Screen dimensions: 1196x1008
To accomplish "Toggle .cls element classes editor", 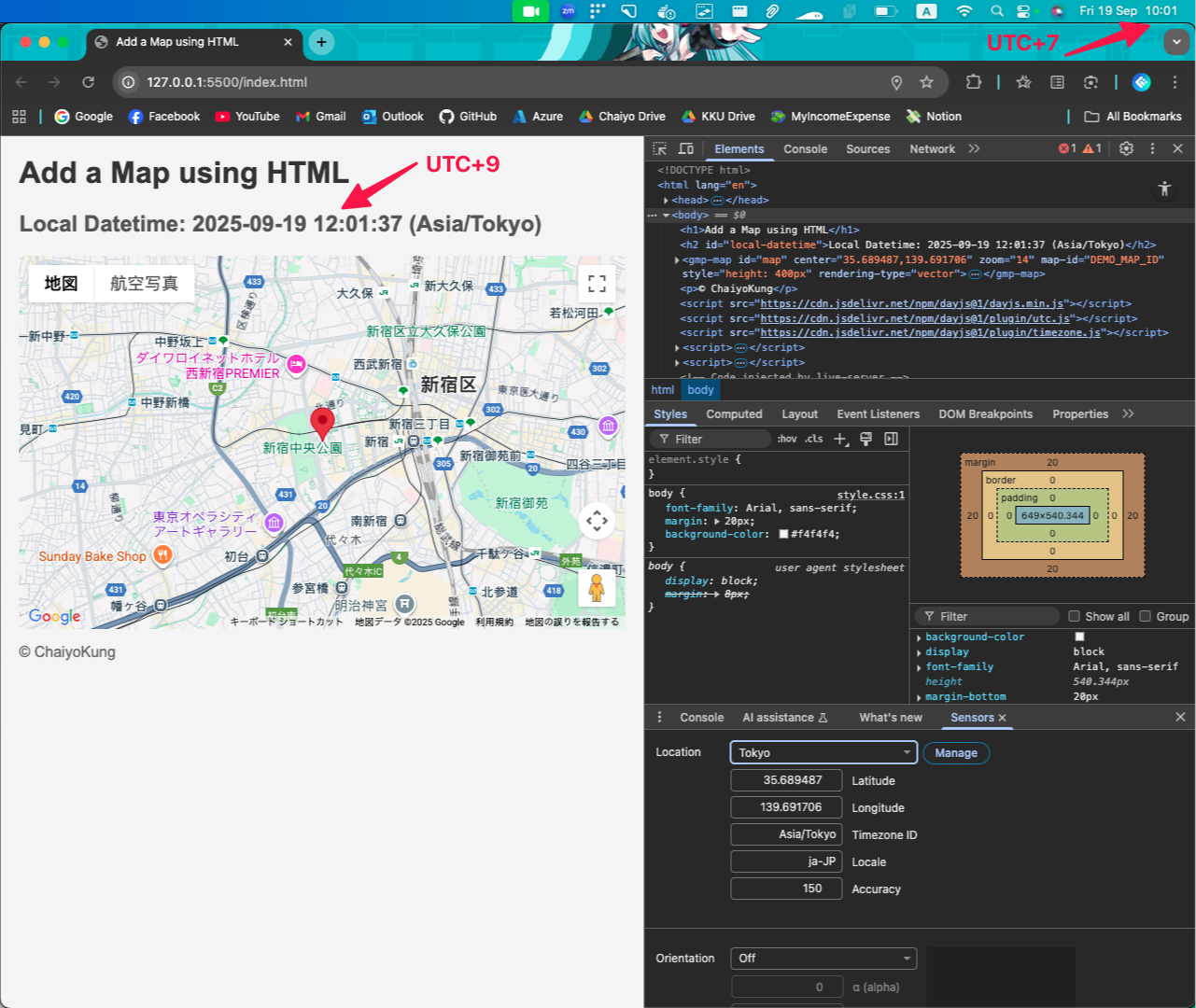I will (813, 439).
